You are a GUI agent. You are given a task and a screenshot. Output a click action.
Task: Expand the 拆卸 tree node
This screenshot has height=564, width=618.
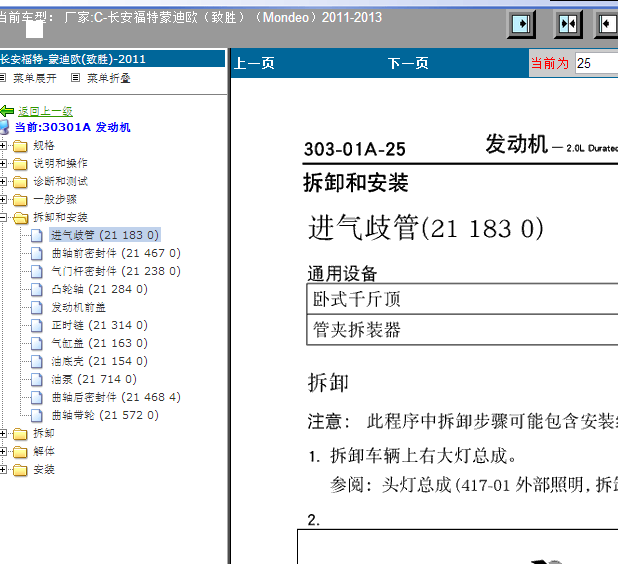(3, 433)
